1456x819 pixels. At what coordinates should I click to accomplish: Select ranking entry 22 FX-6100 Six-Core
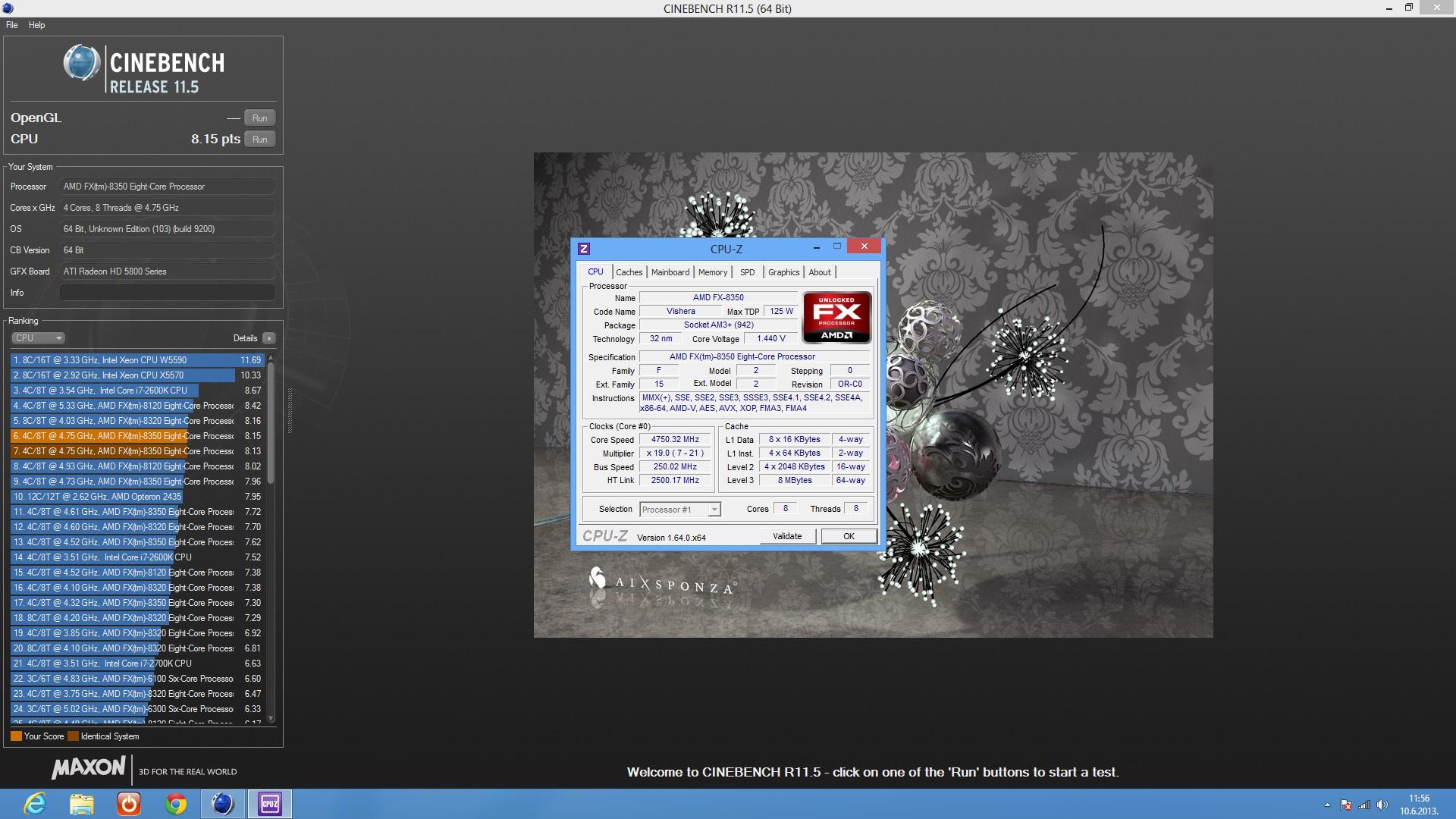pos(136,679)
